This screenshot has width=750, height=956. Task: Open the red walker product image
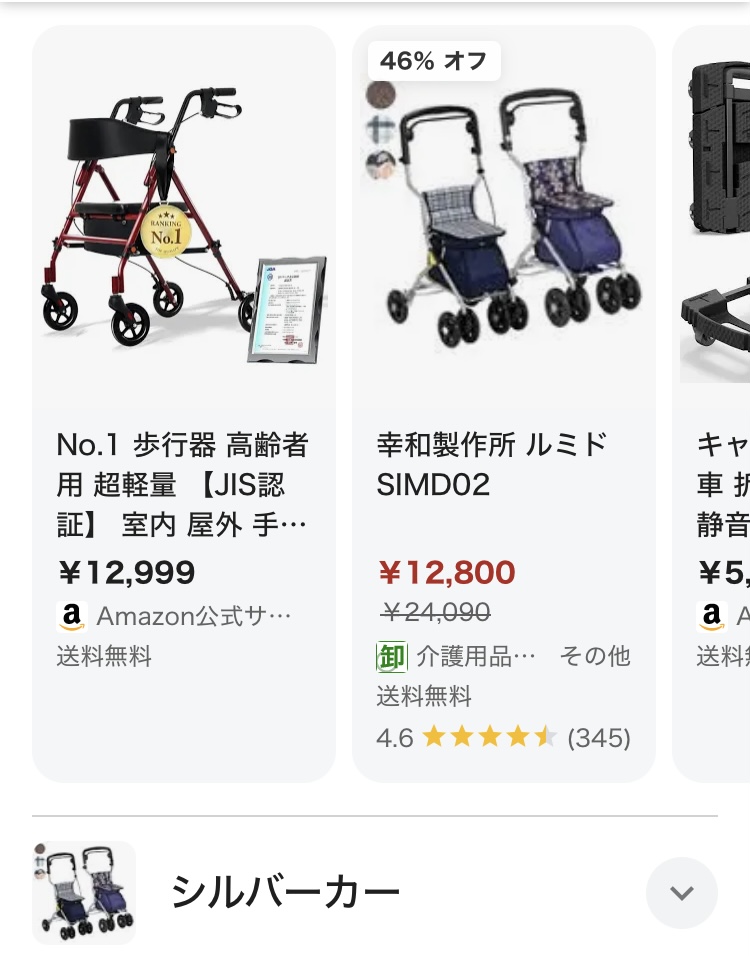(x=184, y=216)
